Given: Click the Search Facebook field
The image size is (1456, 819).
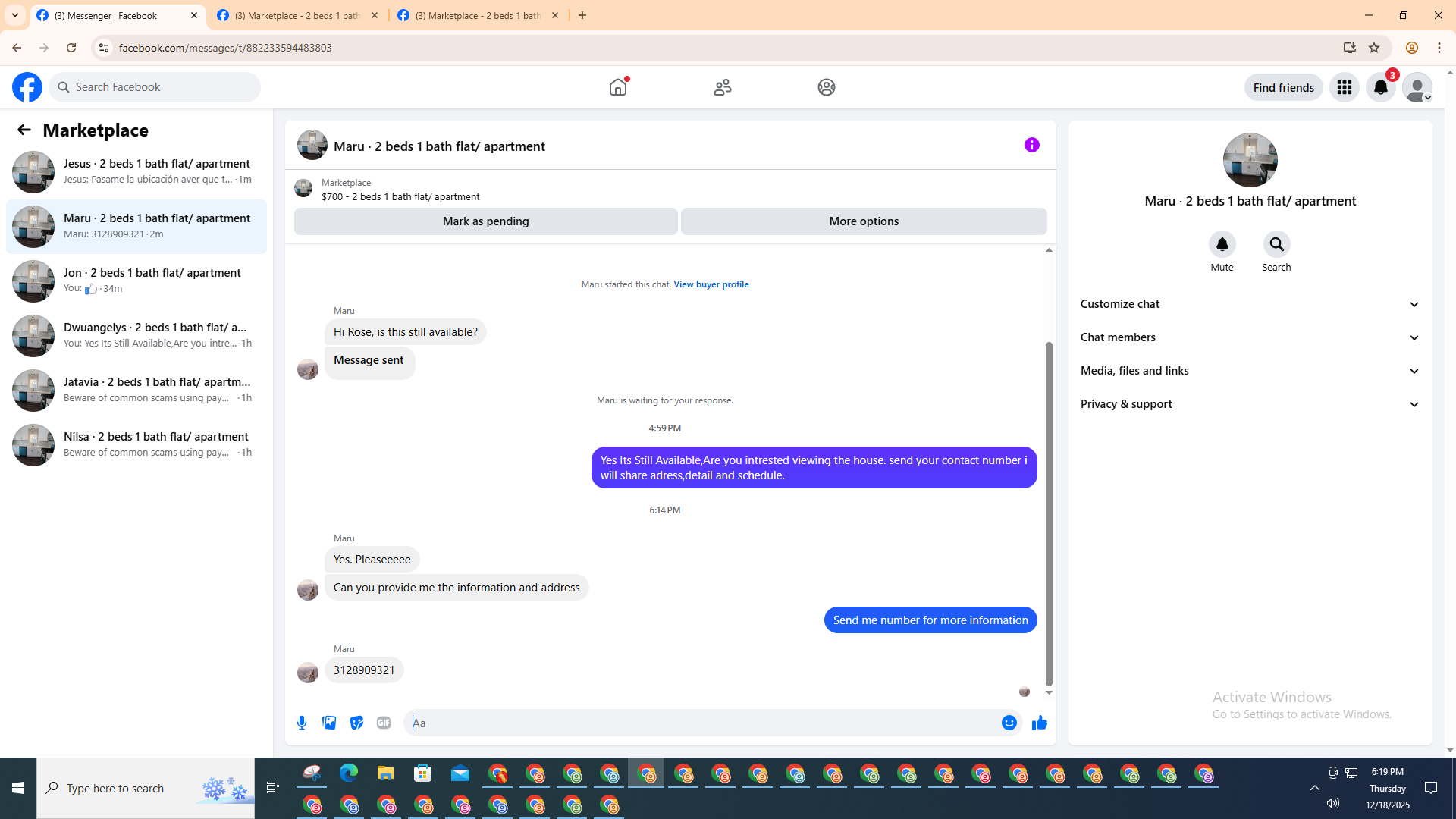Looking at the screenshot, I should (x=155, y=87).
